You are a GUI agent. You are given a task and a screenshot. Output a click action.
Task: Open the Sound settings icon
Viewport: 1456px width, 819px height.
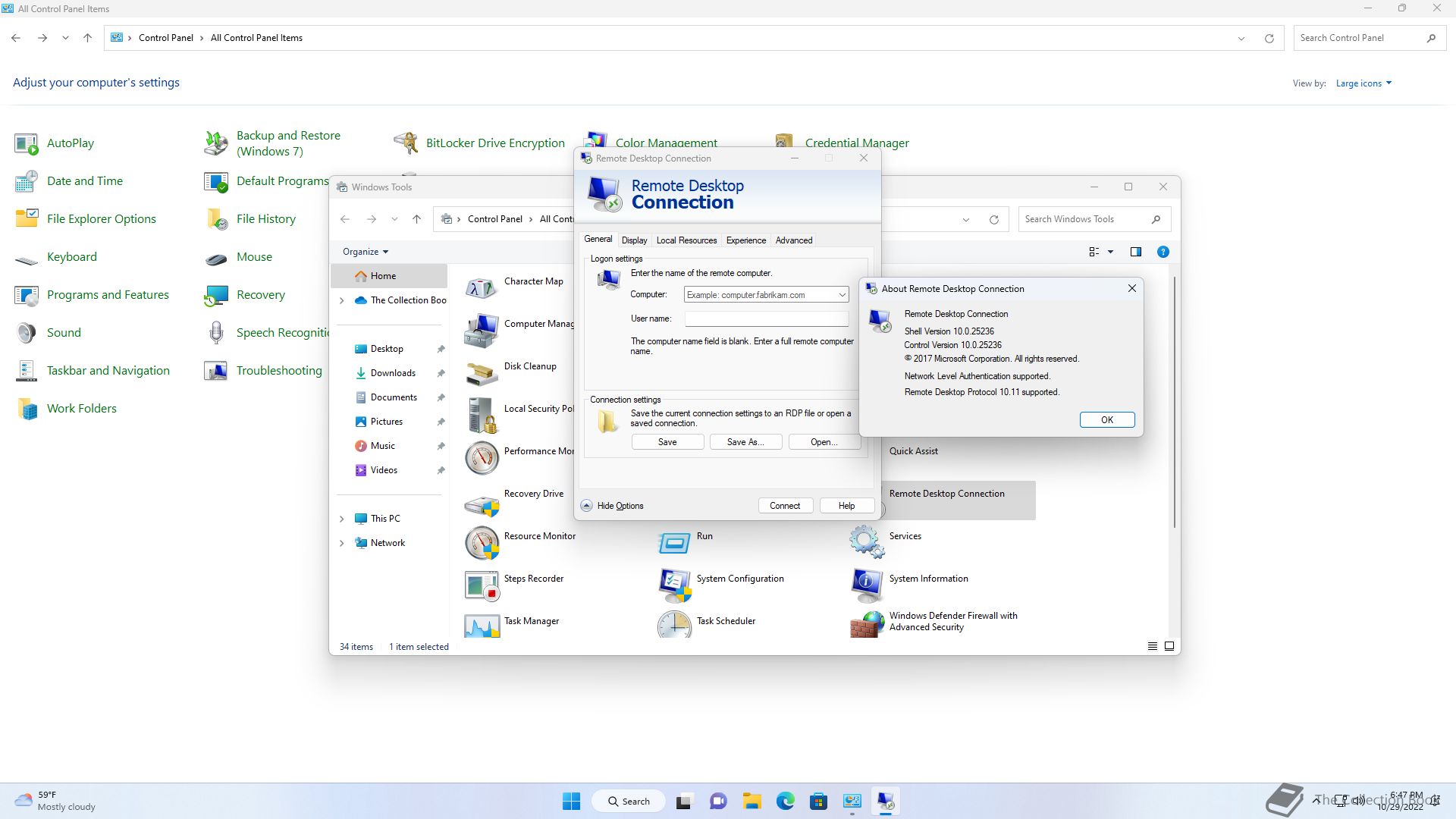tap(27, 333)
